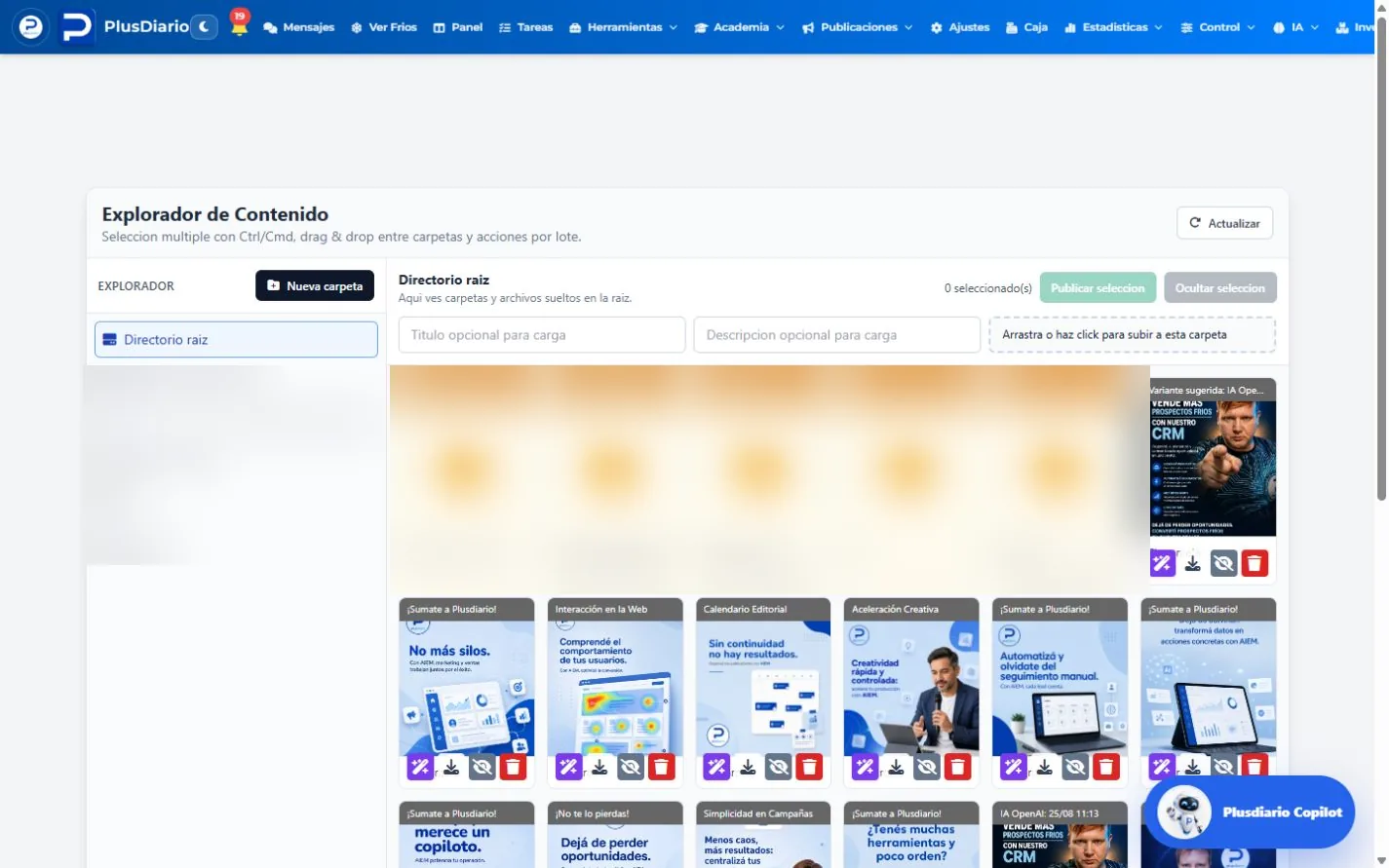The height and width of the screenshot is (868, 1389).
Task: Download the "Calendario Editorial" image
Action: [x=748, y=767]
